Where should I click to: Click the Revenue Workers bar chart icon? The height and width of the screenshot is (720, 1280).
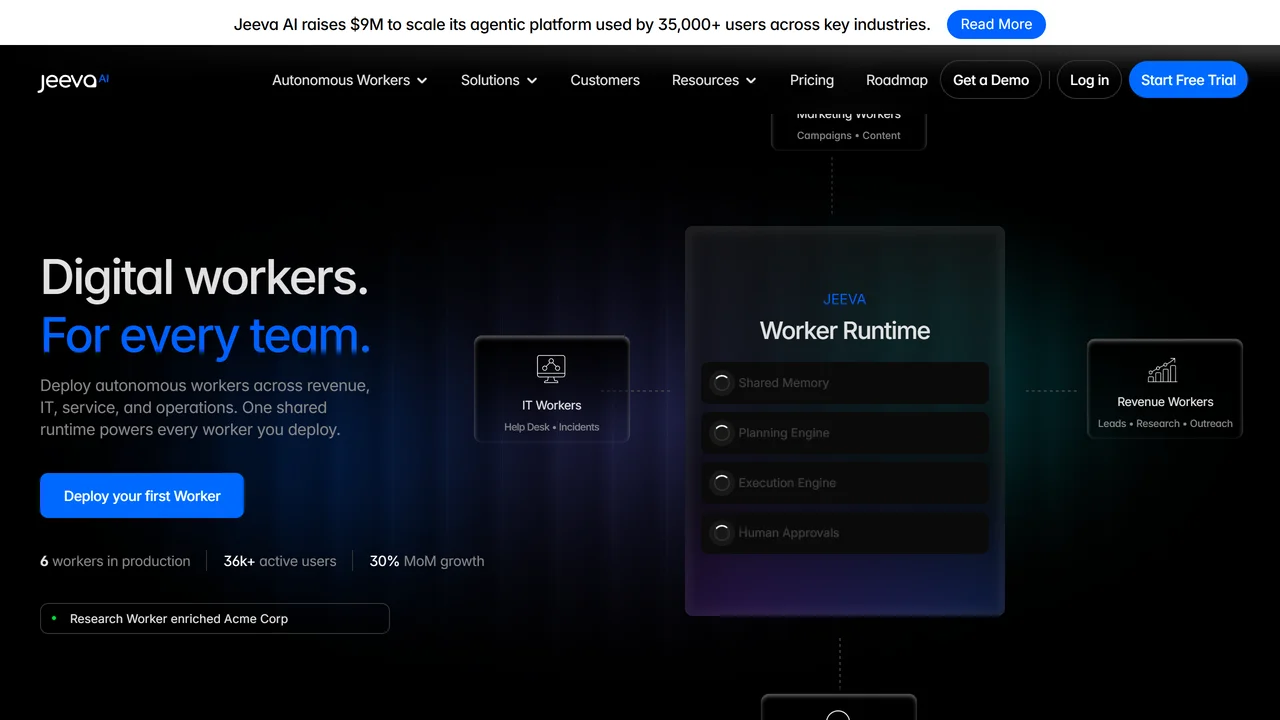[x=1162, y=370]
